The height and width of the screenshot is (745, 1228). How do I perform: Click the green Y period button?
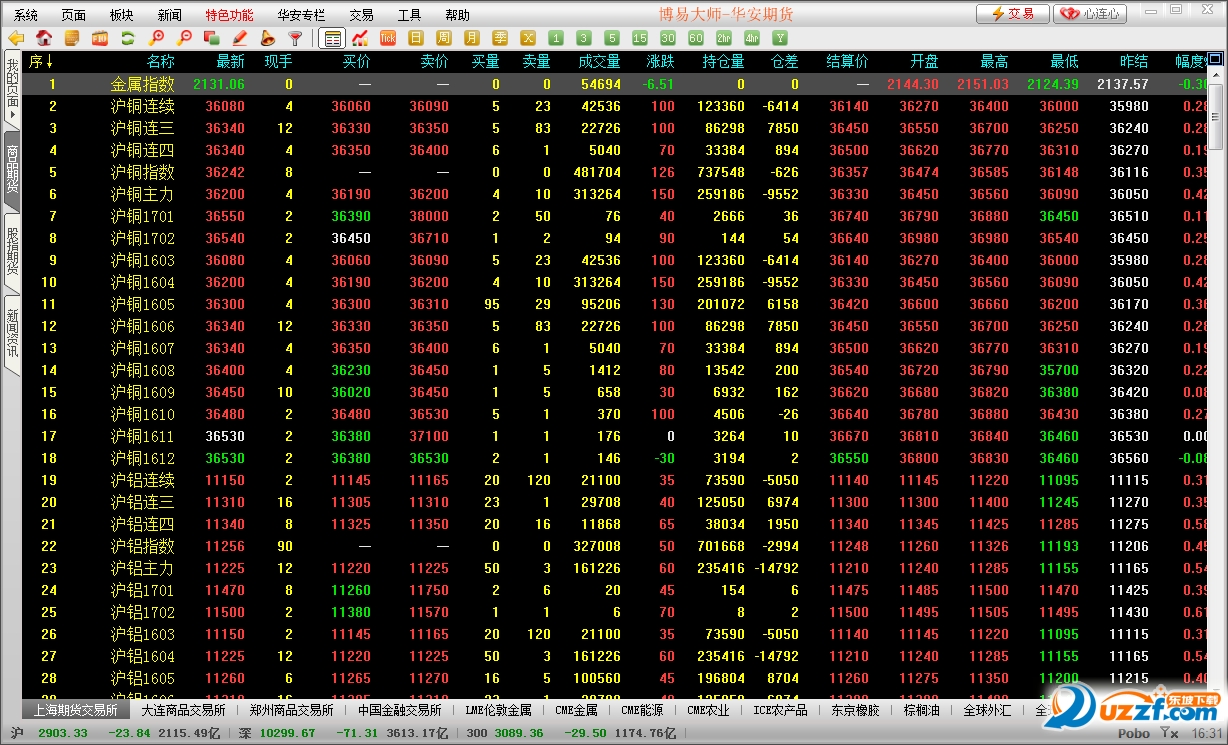click(x=780, y=39)
